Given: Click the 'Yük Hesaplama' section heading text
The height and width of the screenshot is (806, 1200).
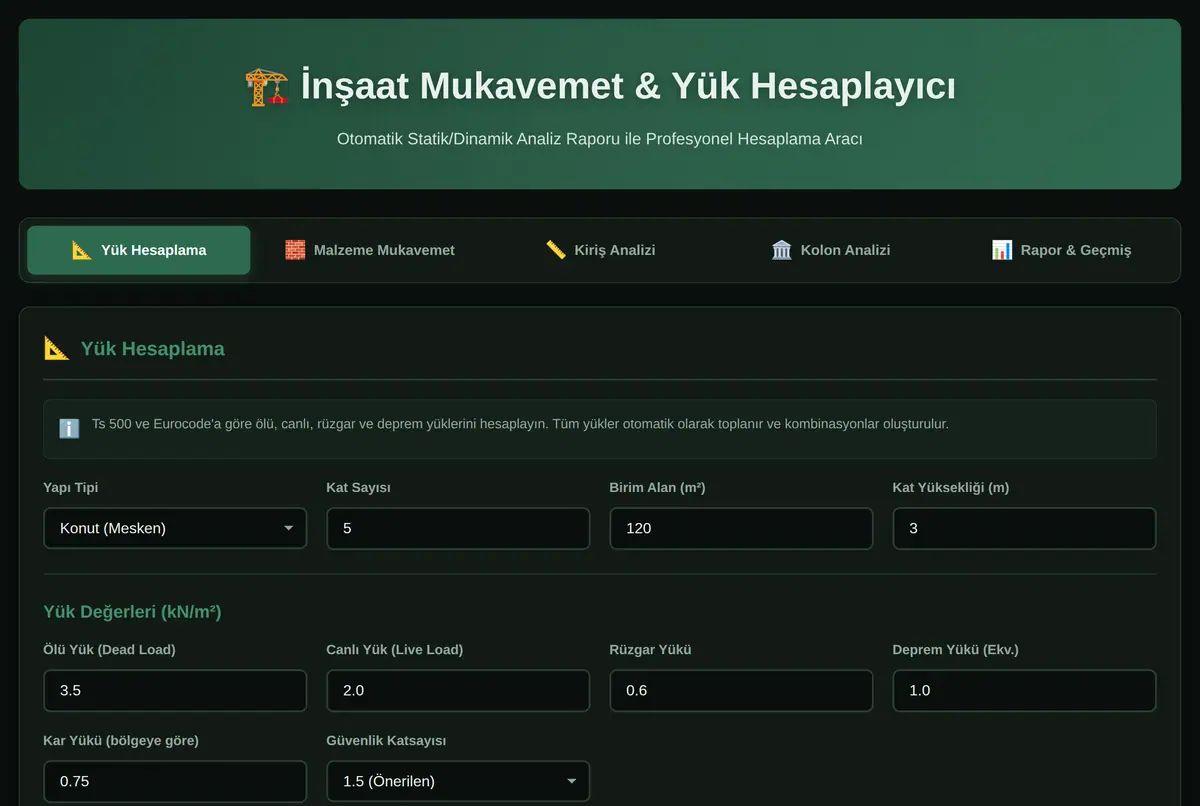Looking at the screenshot, I should click(153, 349).
